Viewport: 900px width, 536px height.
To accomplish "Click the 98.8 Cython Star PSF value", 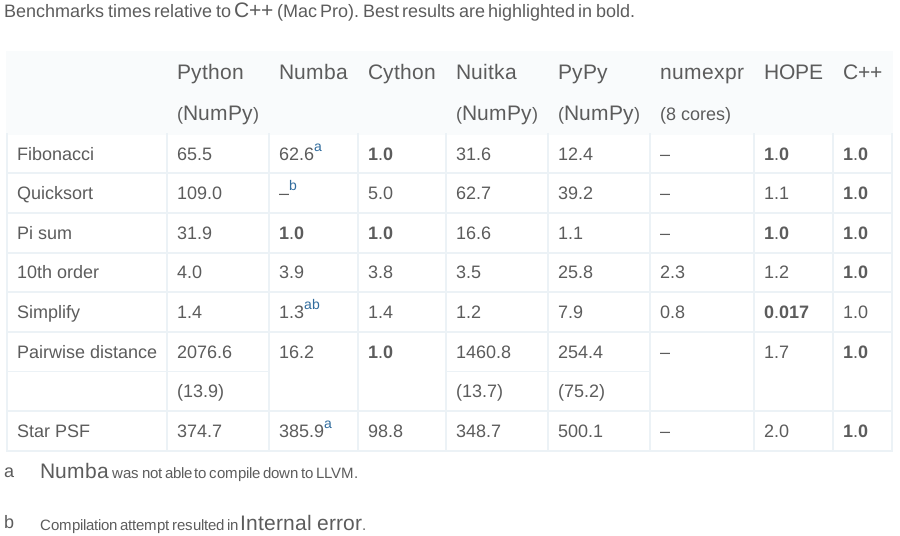I will click(x=385, y=431).
